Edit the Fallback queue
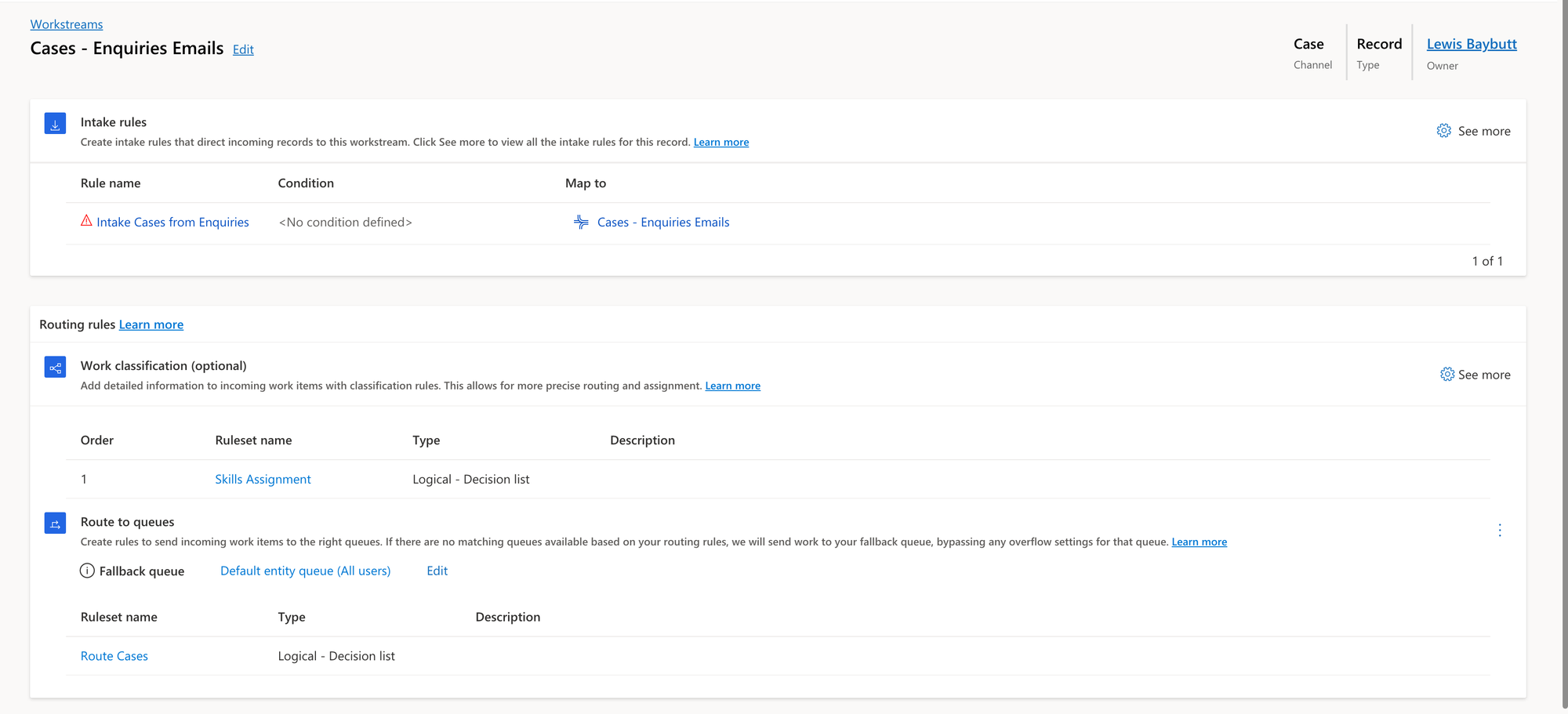 pos(437,571)
